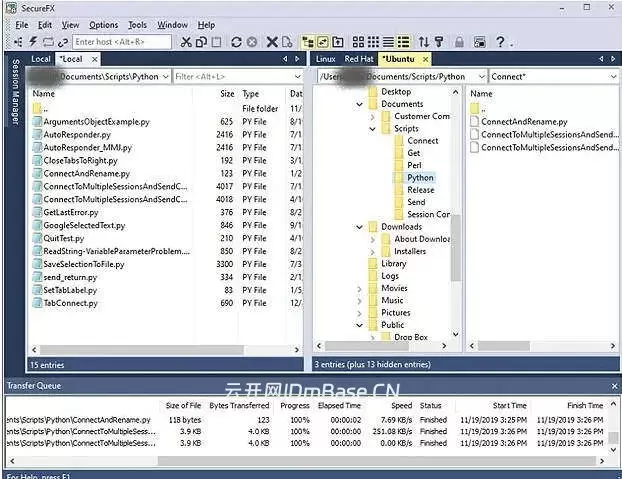This screenshot has width=622, height=479.
Task: Select the Python folder in tree
Action: point(420,178)
